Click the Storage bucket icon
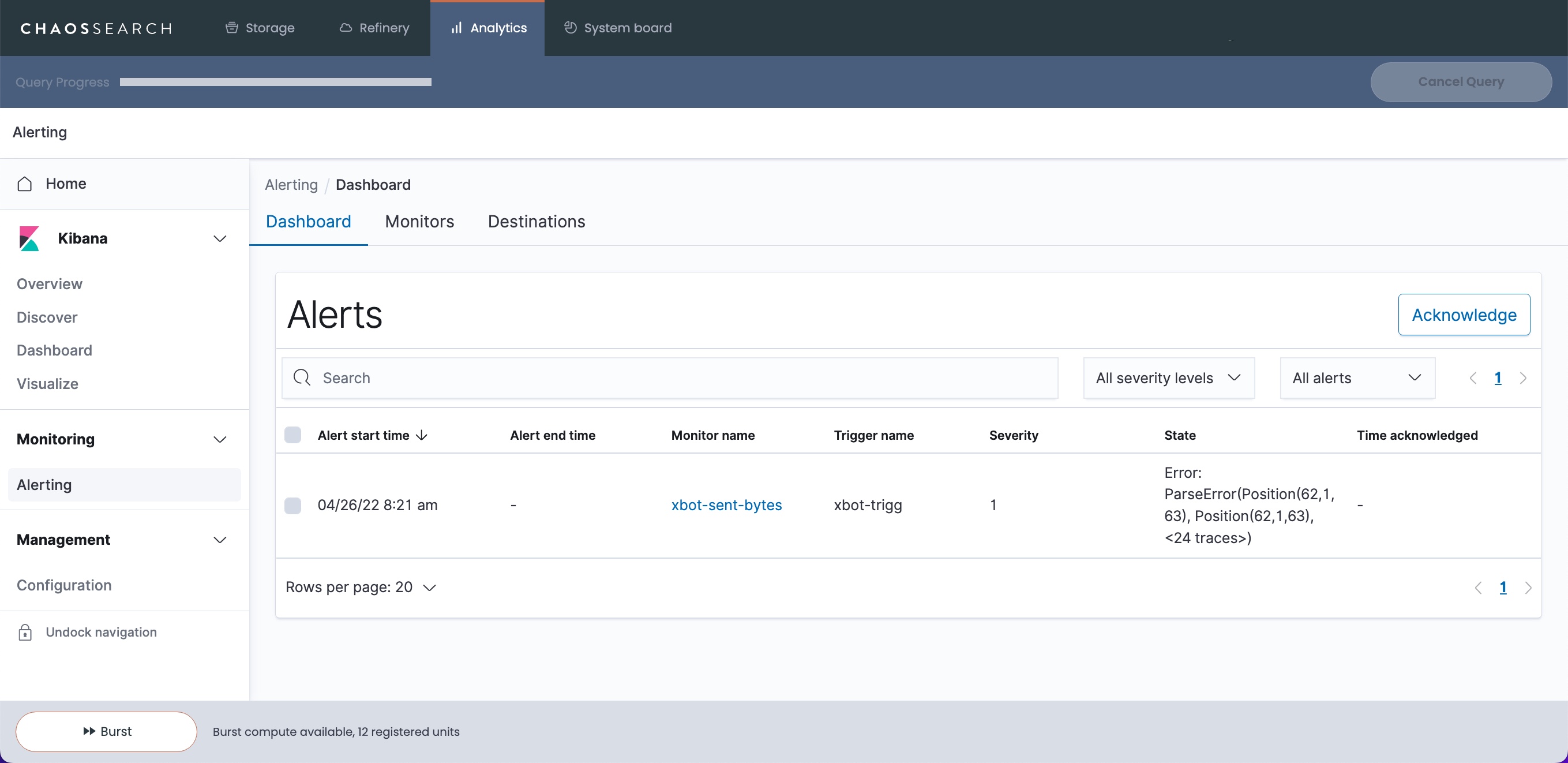The width and height of the screenshot is (1568, 763). click(x=232, y=28)
